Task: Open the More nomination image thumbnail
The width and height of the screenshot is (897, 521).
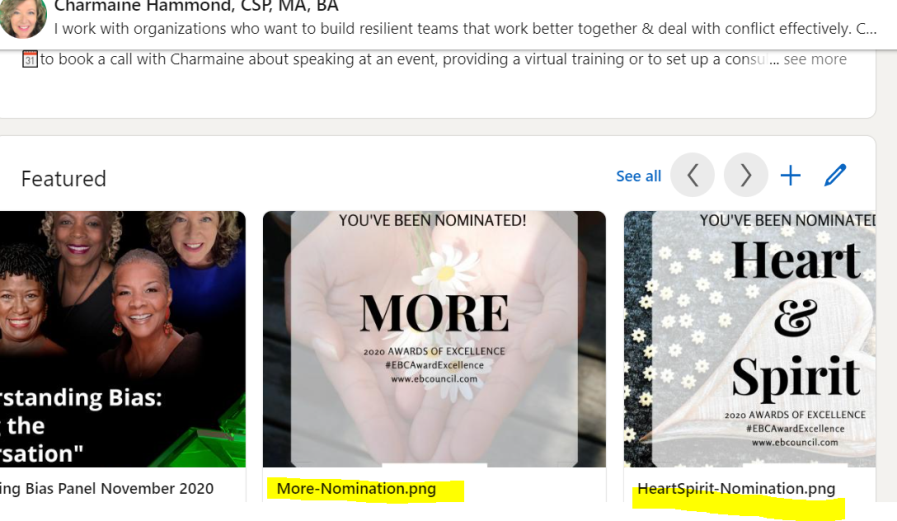Action: 434,339
